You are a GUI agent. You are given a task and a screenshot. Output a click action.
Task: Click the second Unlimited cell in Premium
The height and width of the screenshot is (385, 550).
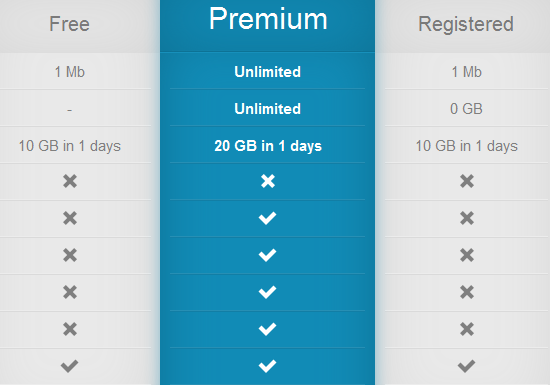(x=268, y=109)
